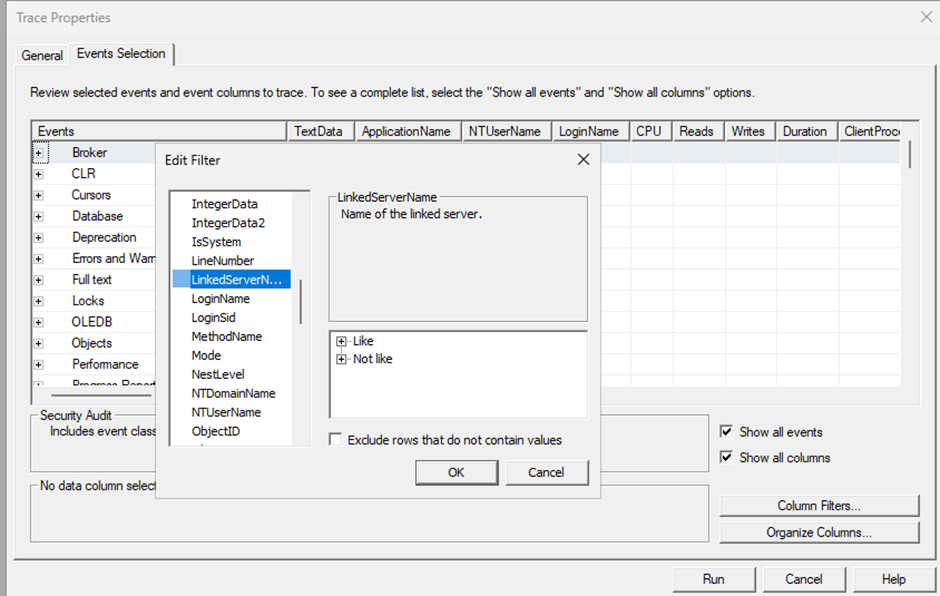
Task: Expand the OLEDB event category
Action: pyautogui.click(x=38, y=323)
